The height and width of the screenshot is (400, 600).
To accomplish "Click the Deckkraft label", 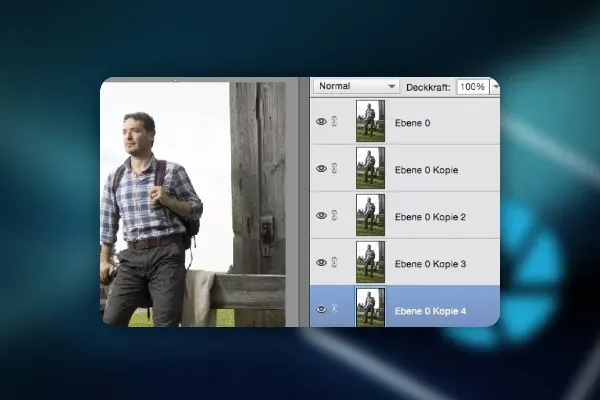I will [x=428, y=87].
